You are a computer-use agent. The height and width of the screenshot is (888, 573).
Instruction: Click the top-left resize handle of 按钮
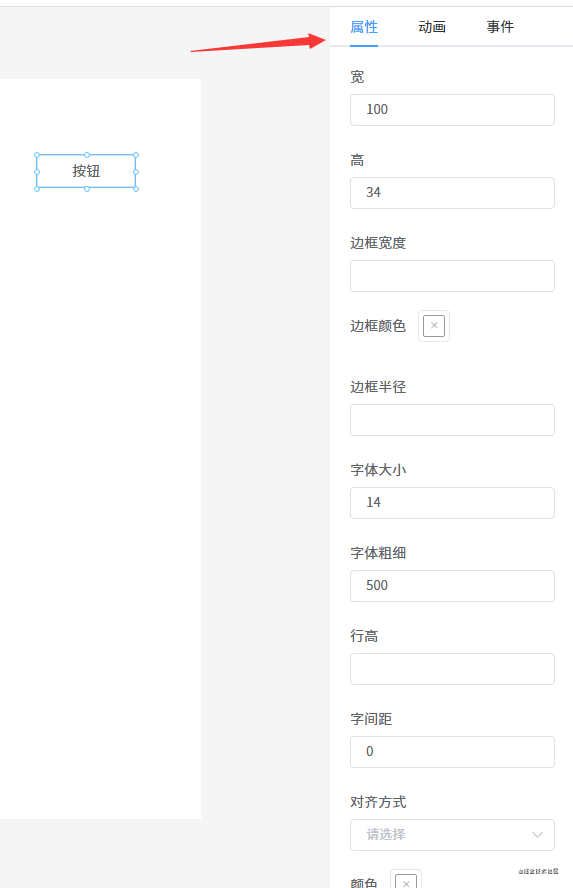tap(37, 155)
